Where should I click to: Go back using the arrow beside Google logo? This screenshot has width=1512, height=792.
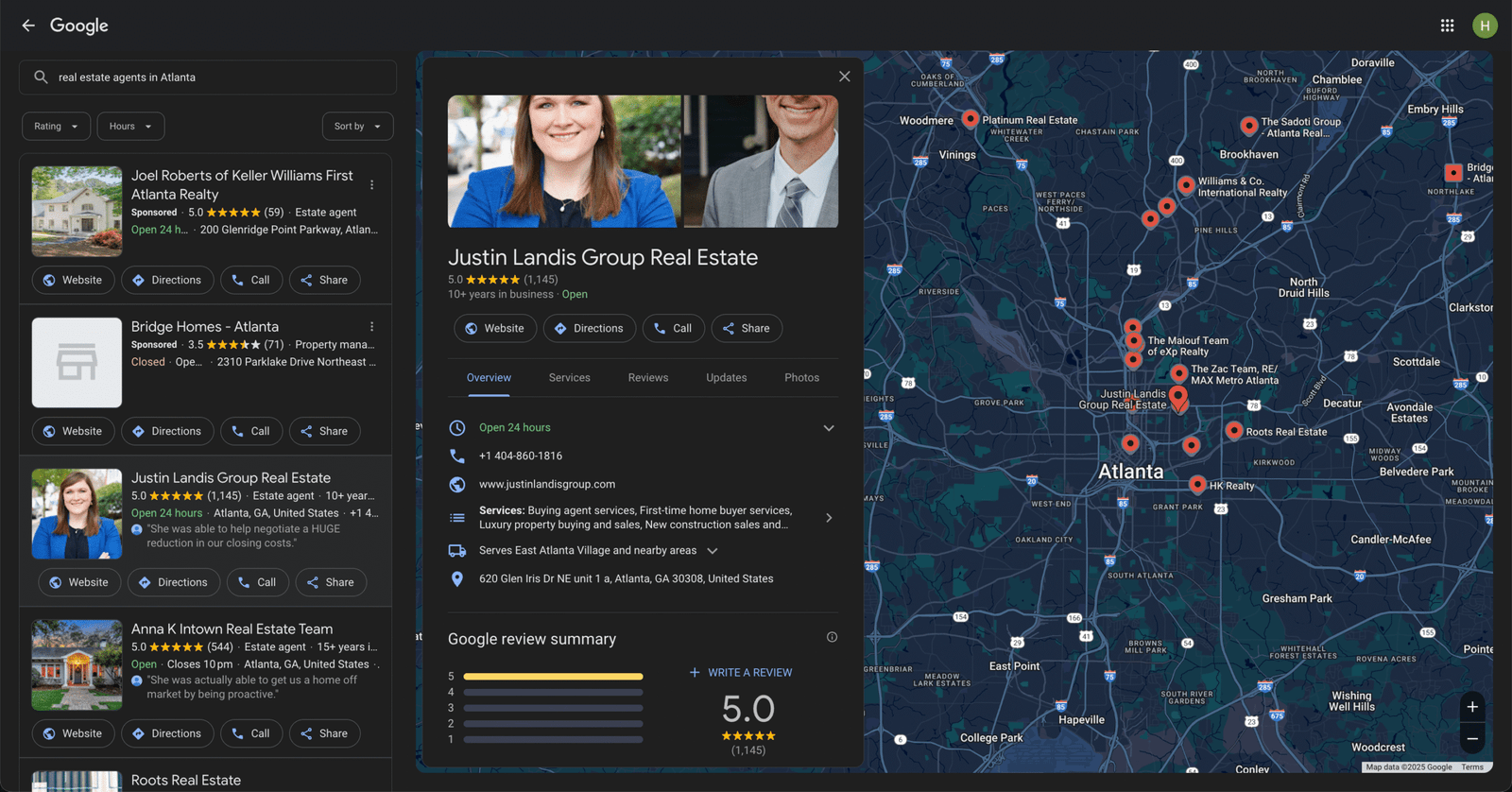[28, 26]
